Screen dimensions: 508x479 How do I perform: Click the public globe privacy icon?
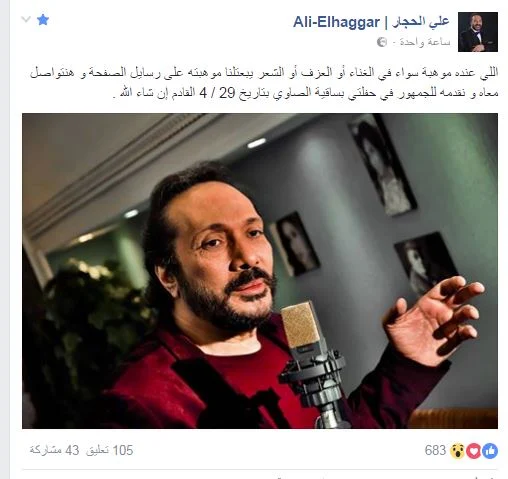(x=382, y=42)
